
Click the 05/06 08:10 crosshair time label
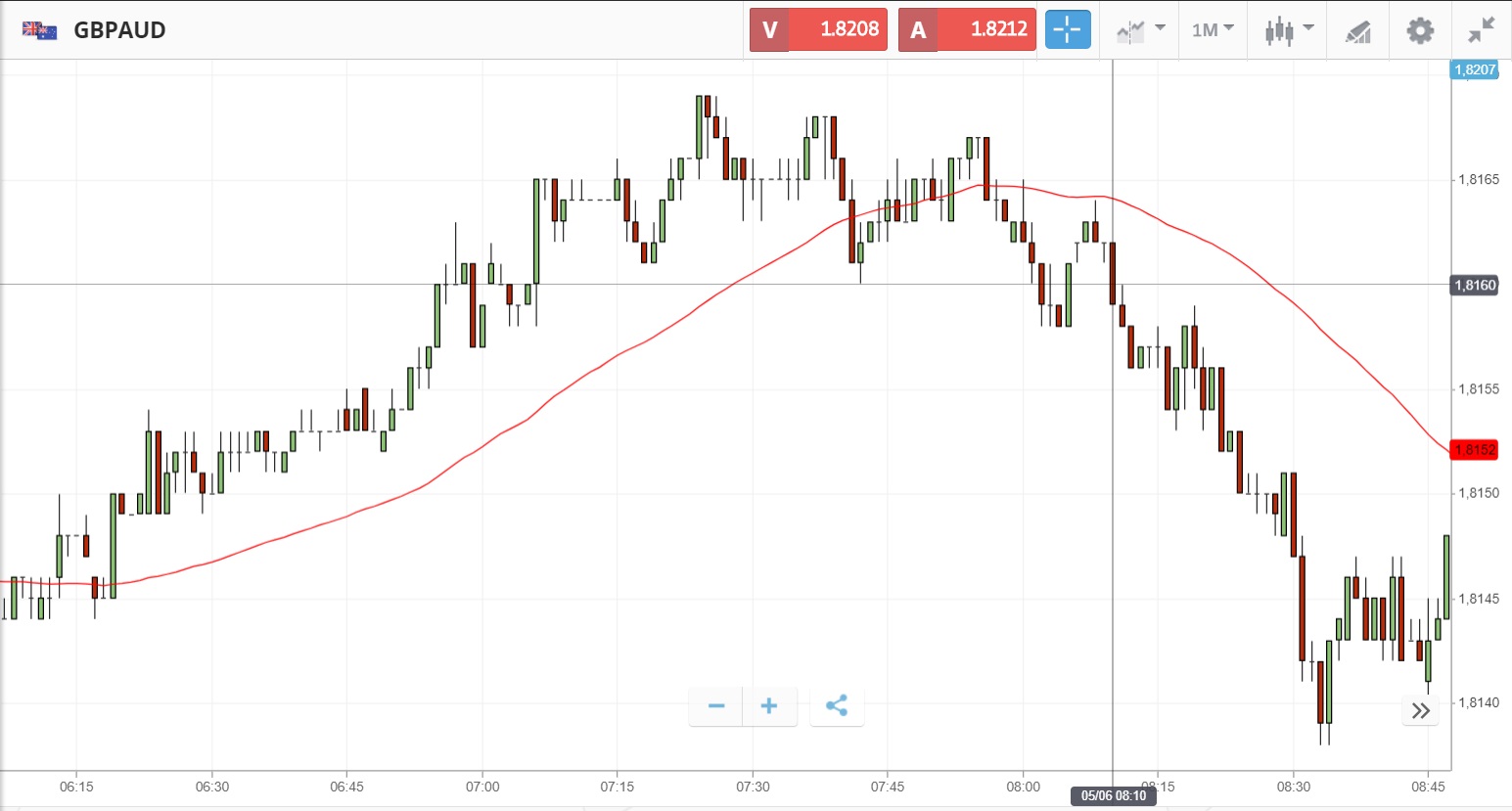[1113, 796]
